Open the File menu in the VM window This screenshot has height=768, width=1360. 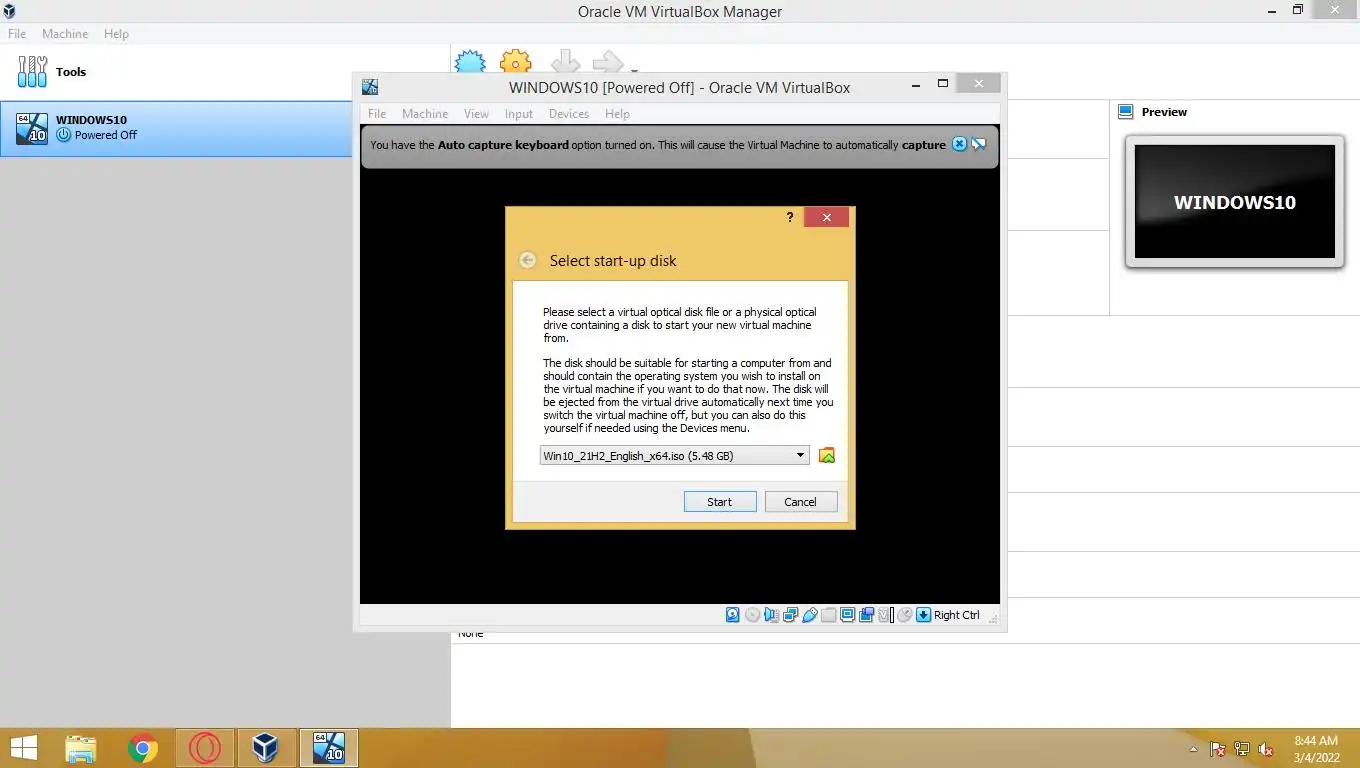point(377,114)
